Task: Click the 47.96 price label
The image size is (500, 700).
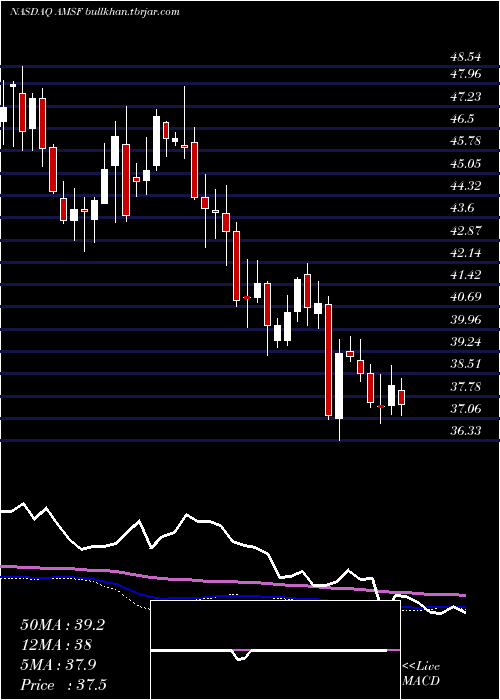Action: pyautogui.click(x=466, y=74)
